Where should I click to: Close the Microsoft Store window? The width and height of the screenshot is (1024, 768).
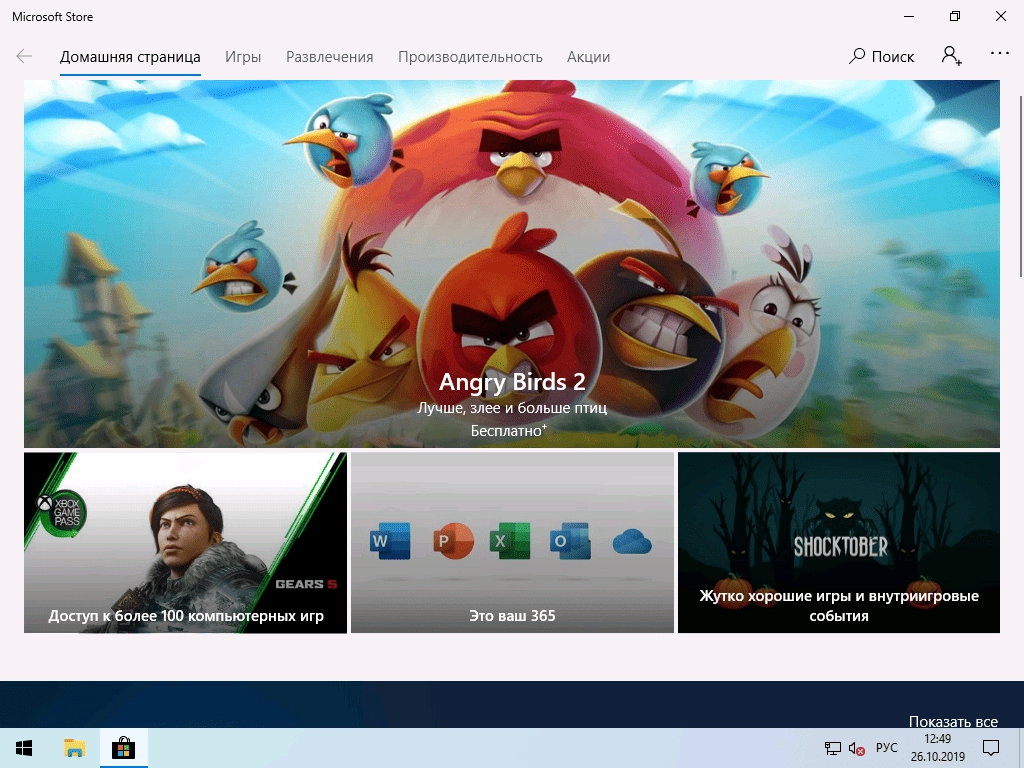pos(1000,16)
